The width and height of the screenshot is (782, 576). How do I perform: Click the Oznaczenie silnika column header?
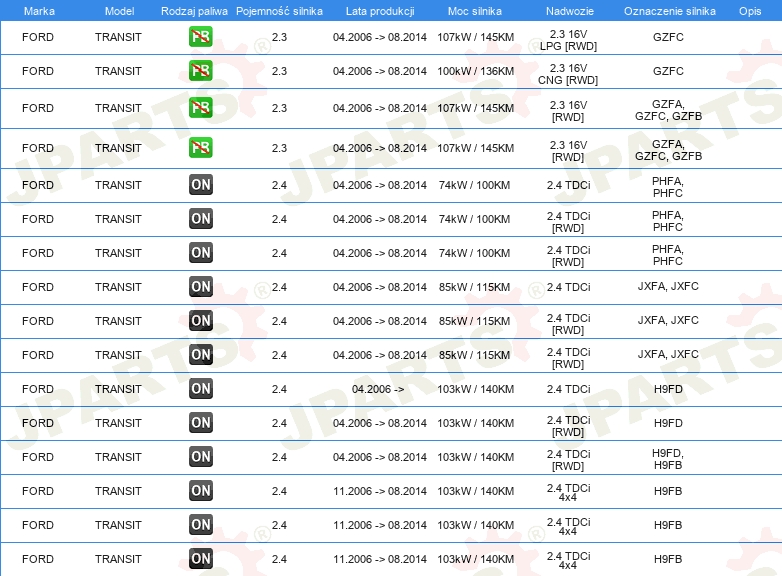point(669,11)
